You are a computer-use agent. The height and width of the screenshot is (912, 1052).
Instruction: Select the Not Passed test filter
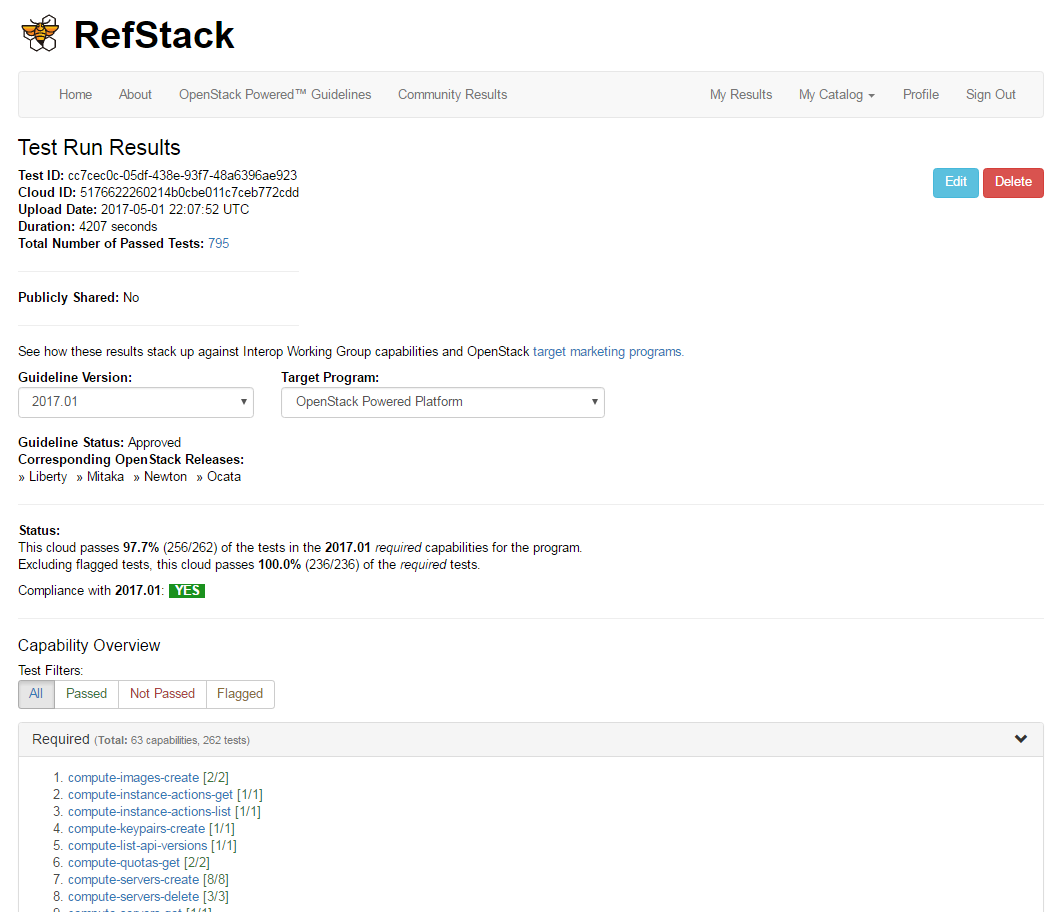click(x=162, y=694)
